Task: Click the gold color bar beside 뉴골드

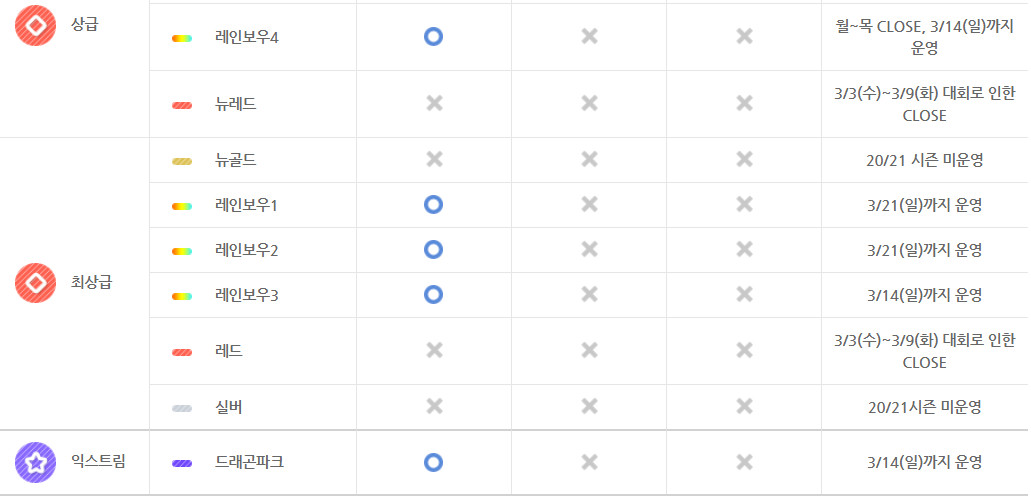Action: pos(182,161)
